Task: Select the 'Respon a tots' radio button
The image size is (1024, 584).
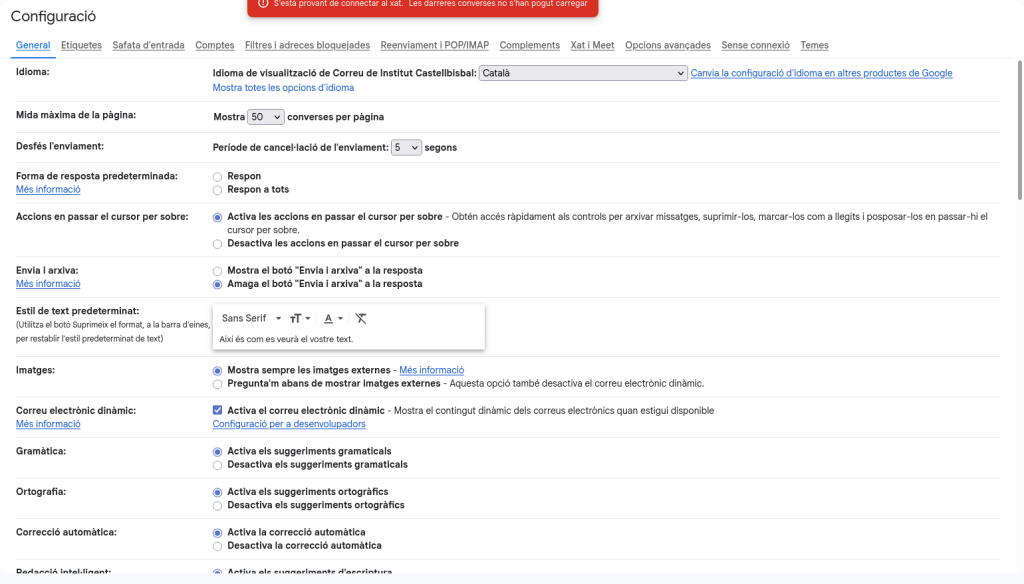Action: (218, 190)
